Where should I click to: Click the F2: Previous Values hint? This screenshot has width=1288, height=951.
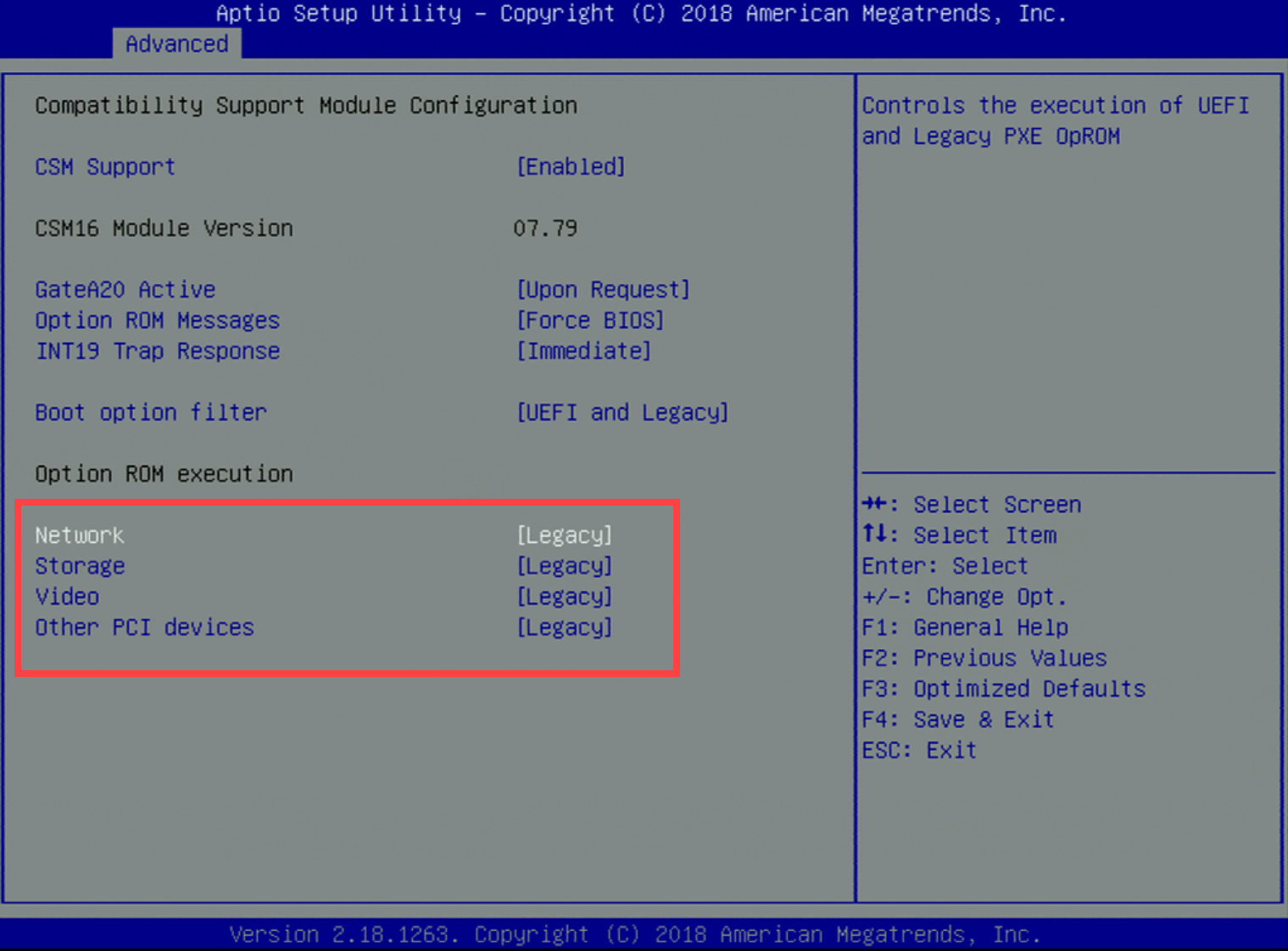click(x=984, y=657)
